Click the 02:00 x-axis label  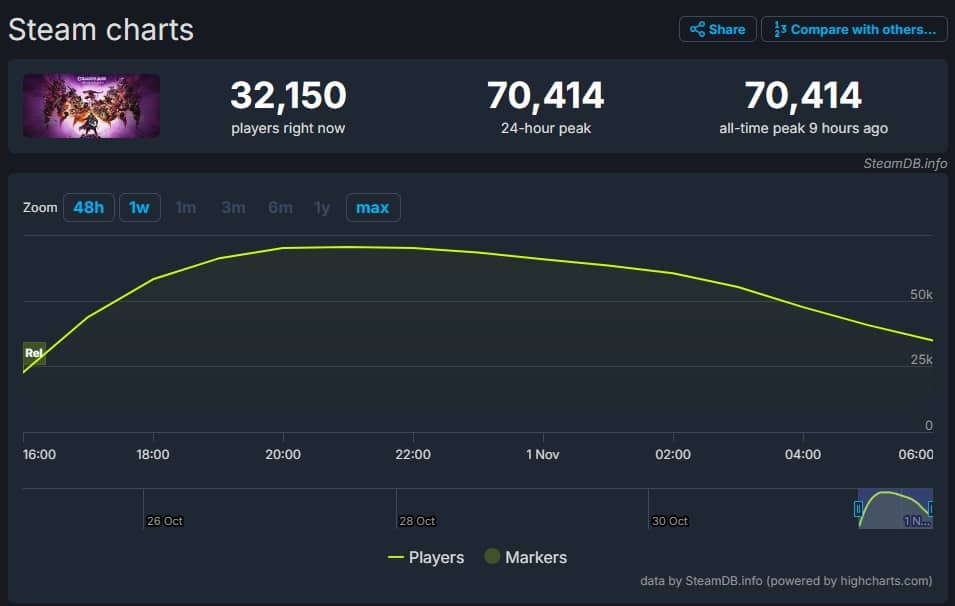[x=673, y=454]
